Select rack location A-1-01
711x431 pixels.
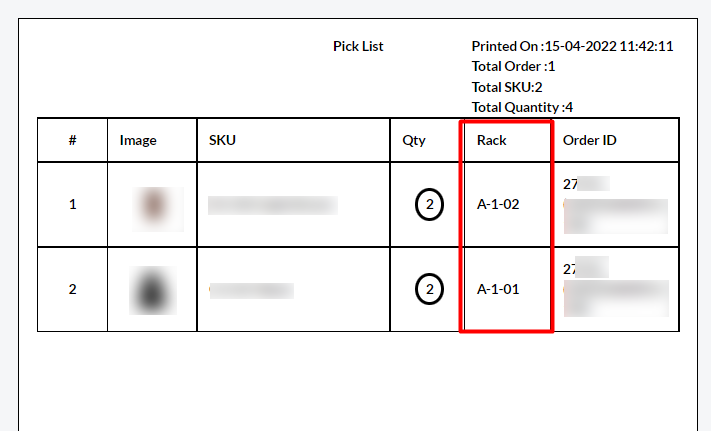498,289
